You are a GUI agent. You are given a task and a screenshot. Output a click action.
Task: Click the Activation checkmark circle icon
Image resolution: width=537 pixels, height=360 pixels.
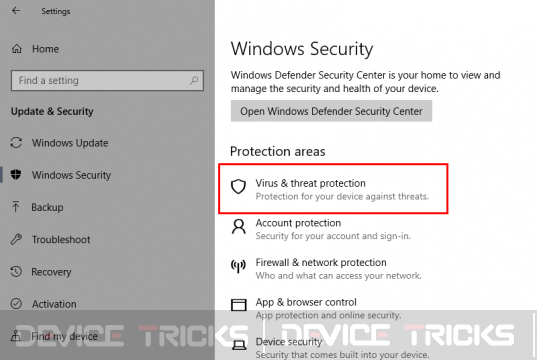coord(16,304)
